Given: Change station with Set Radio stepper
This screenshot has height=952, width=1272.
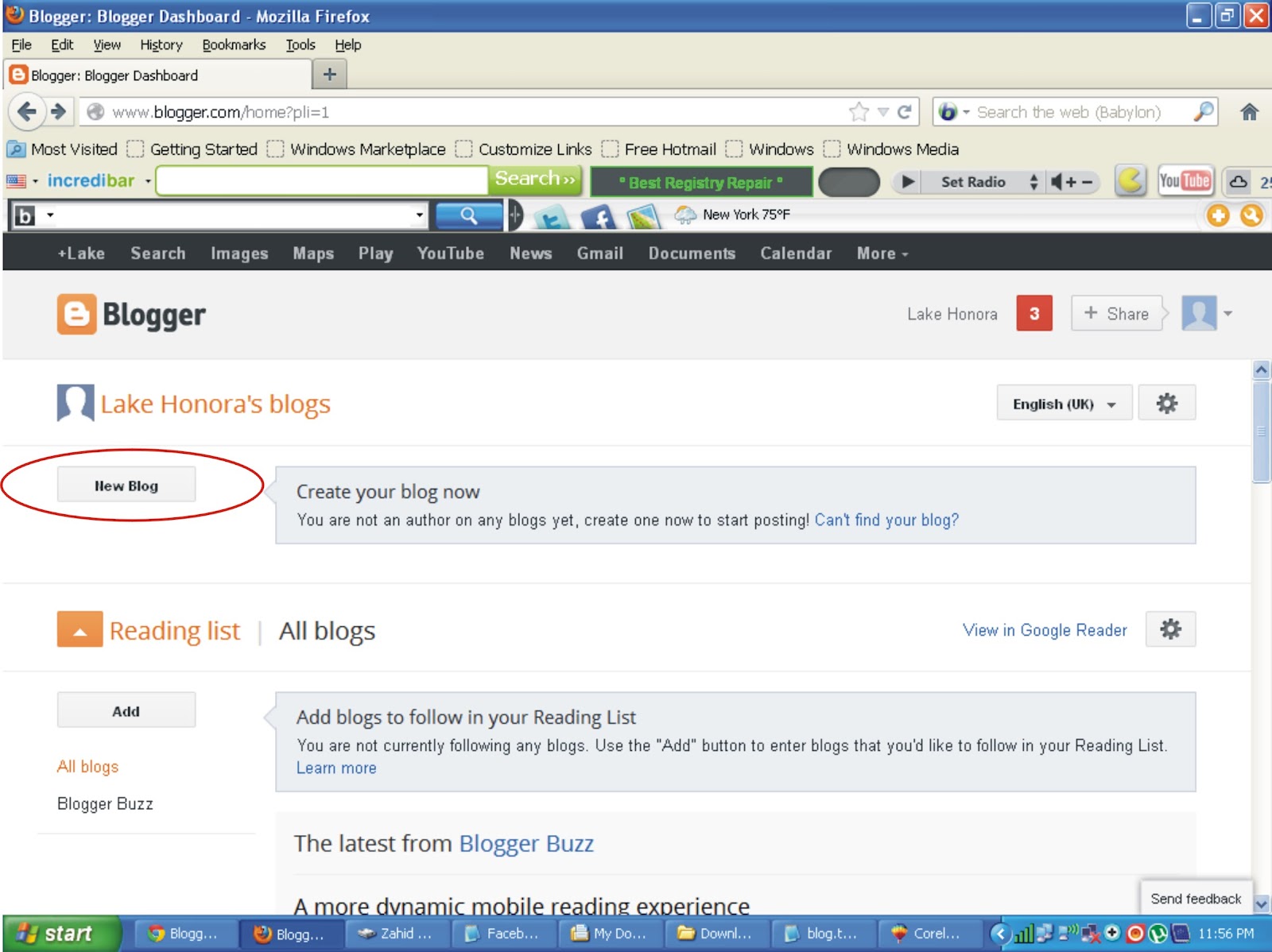Looking at the screenshot, I should point(1033,182).
